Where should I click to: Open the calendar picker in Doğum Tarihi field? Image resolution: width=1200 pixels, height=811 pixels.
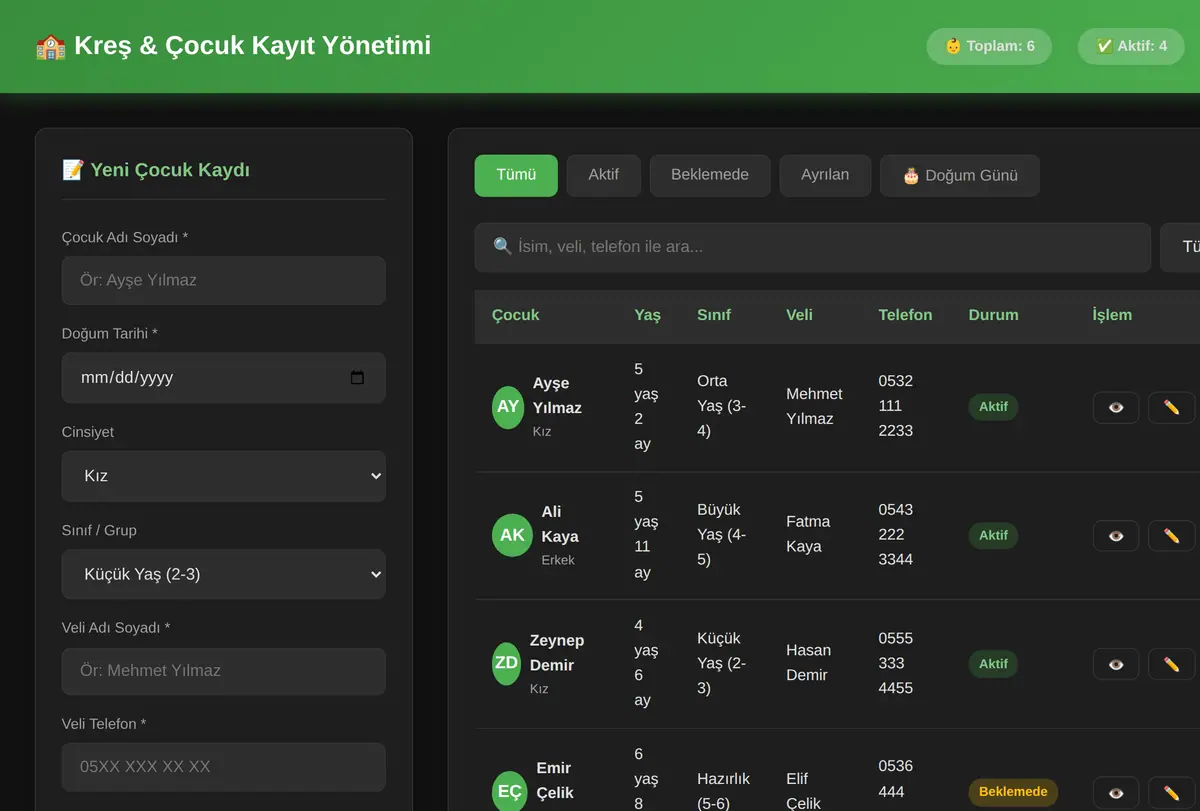358,378
